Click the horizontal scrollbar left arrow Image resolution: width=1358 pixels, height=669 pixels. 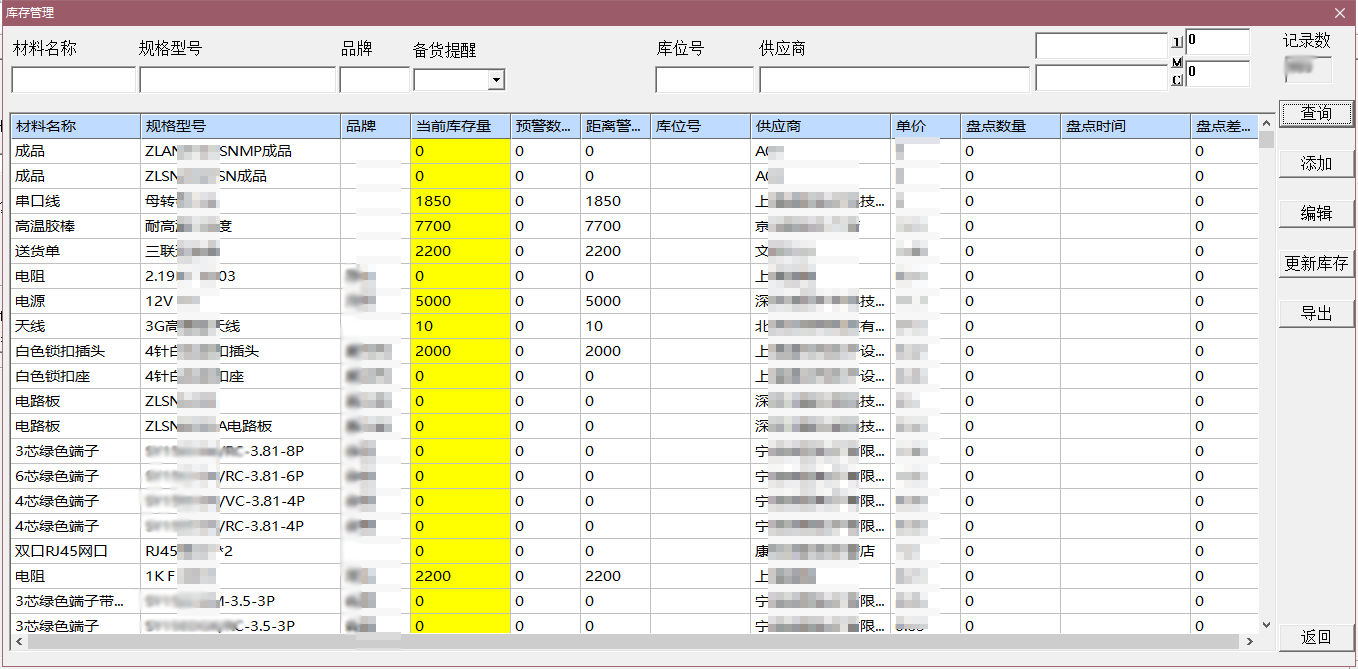[x=19, y=641]
